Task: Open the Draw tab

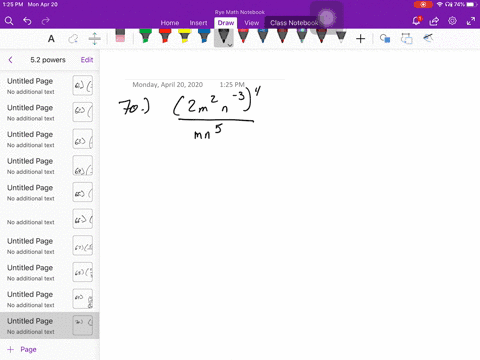Action: pyautogui.click(x=226, y=23)
